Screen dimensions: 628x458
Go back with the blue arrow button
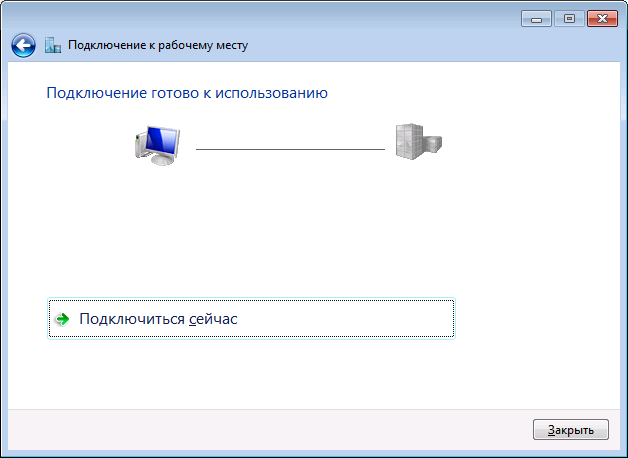click(23, 45)
